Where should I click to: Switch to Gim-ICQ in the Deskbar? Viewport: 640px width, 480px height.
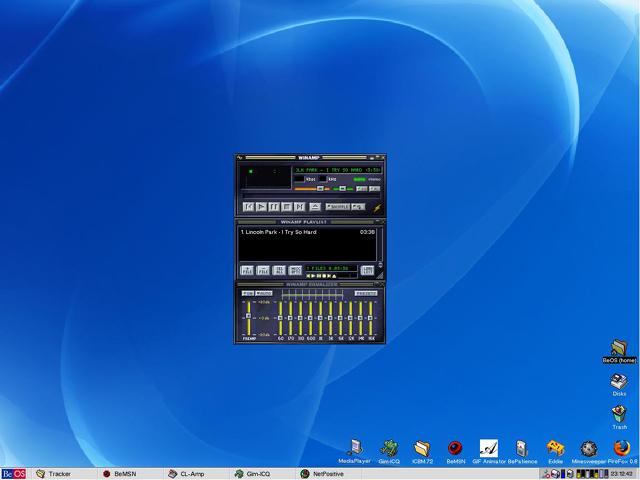click(262, 474)
